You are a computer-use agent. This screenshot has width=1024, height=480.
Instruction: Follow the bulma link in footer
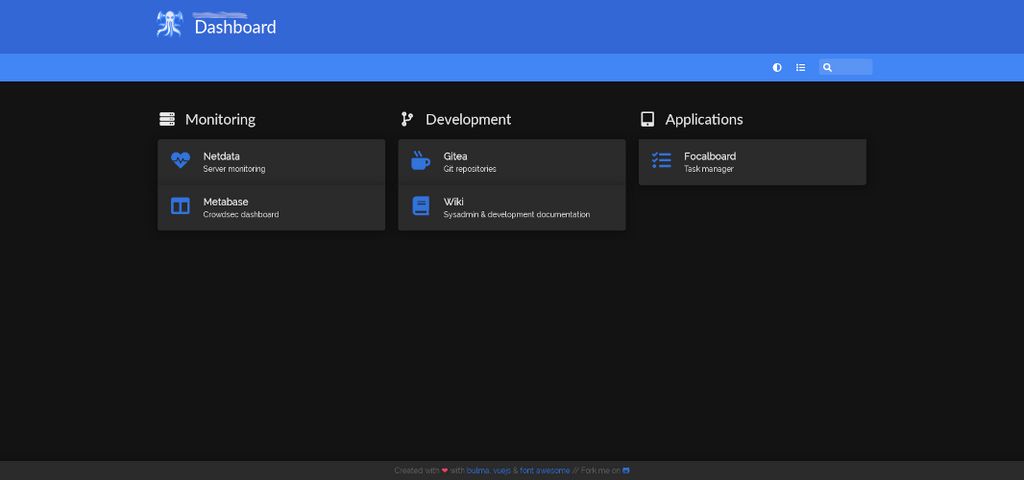(477, 470)
